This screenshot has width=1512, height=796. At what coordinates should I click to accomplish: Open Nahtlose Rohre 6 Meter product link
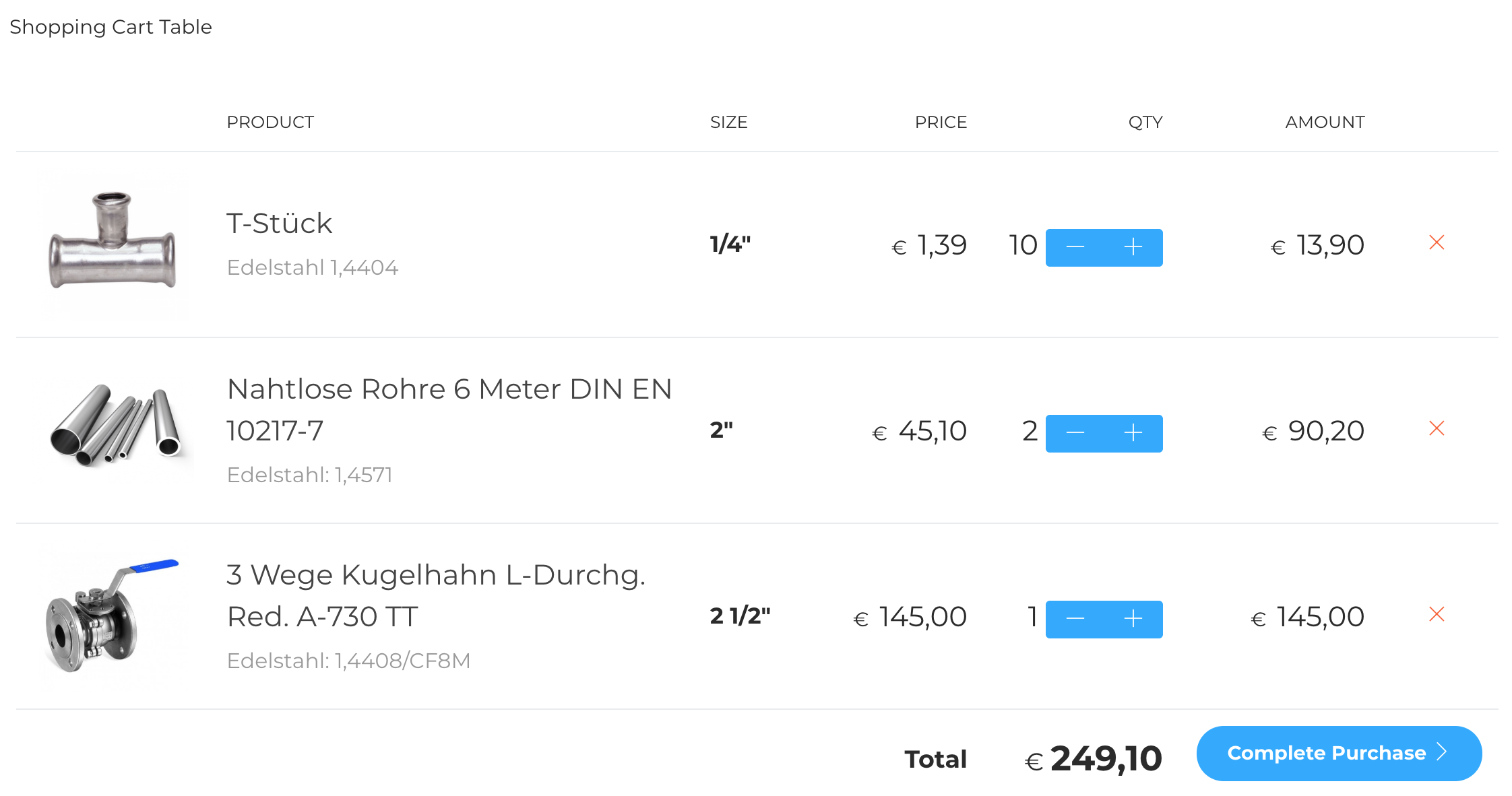(449, 409)
